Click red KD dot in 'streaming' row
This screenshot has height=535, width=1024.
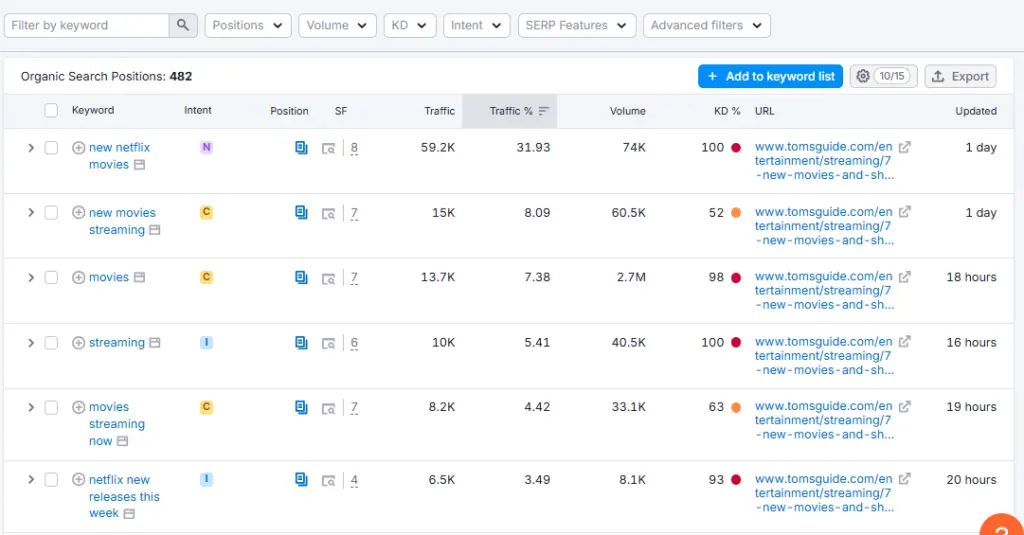pos(736,342)
